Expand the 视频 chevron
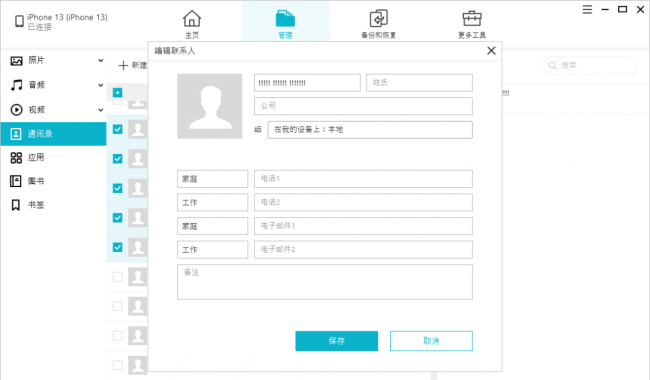Image resolution: width=650 pixels, height=380 pixels. 100,110
